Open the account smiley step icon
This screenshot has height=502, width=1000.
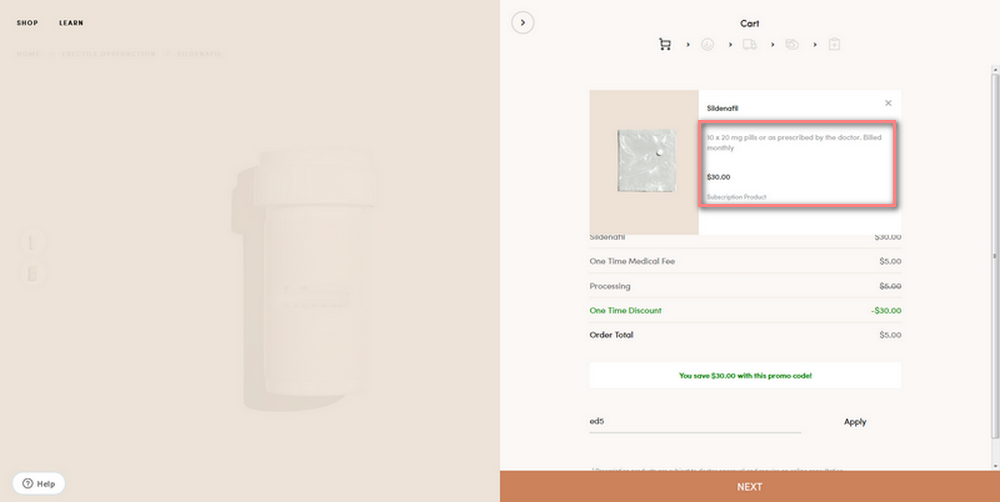pyautogui.click(x=707, y=45)
